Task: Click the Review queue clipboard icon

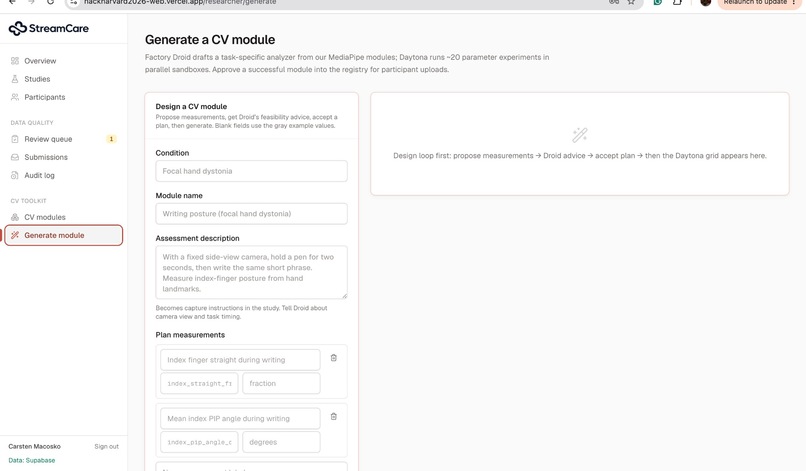Action: coord(15,139)
